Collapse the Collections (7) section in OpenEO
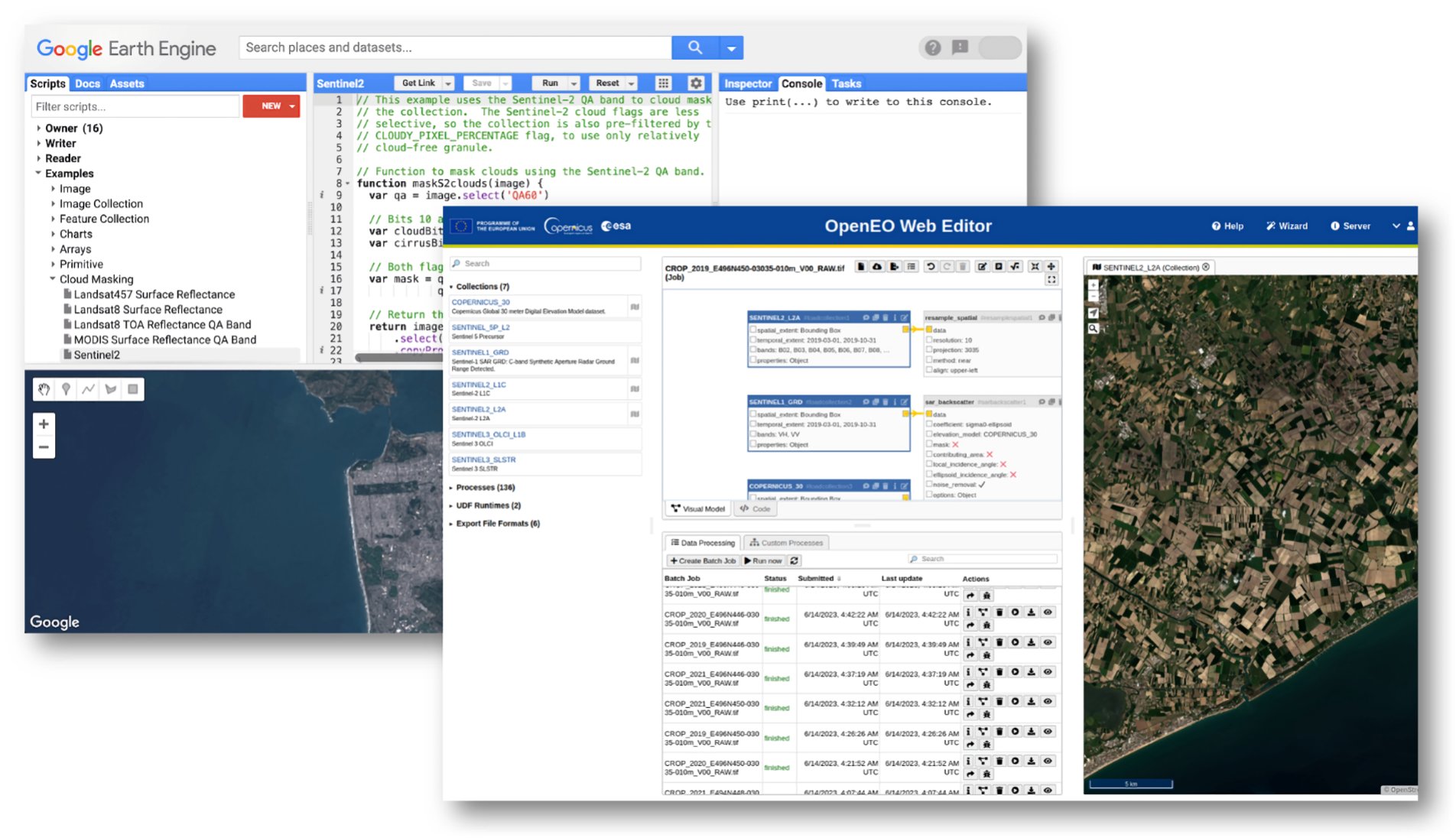The height and width of the screenshot is (838, 1456). tap(452, 287)
